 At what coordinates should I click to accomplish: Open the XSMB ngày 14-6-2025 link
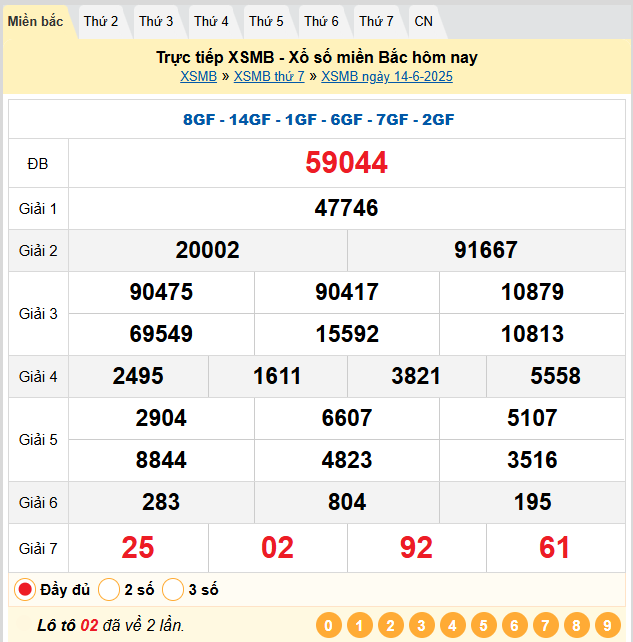[387, 76]
